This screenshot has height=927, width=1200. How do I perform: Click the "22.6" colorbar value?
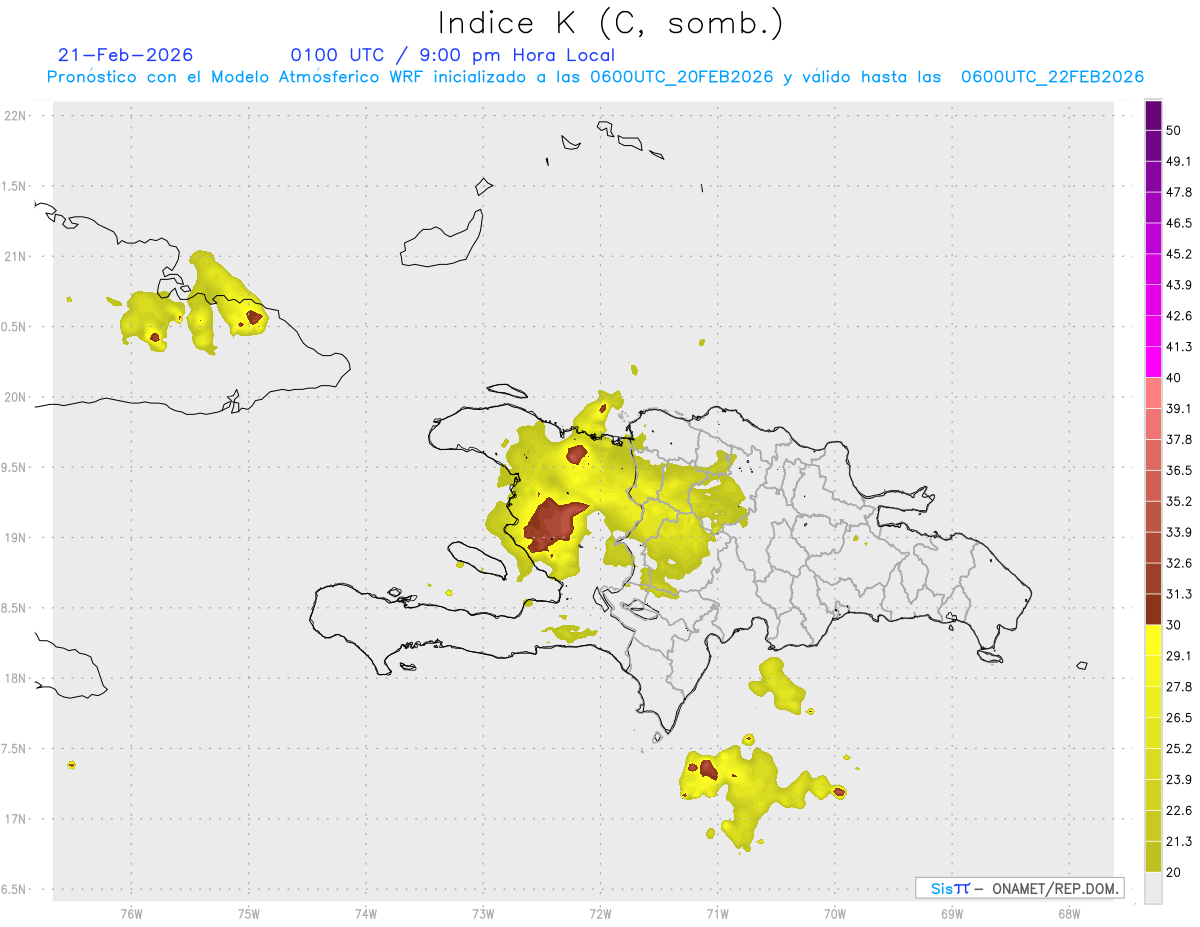(x=1179, y=811)
